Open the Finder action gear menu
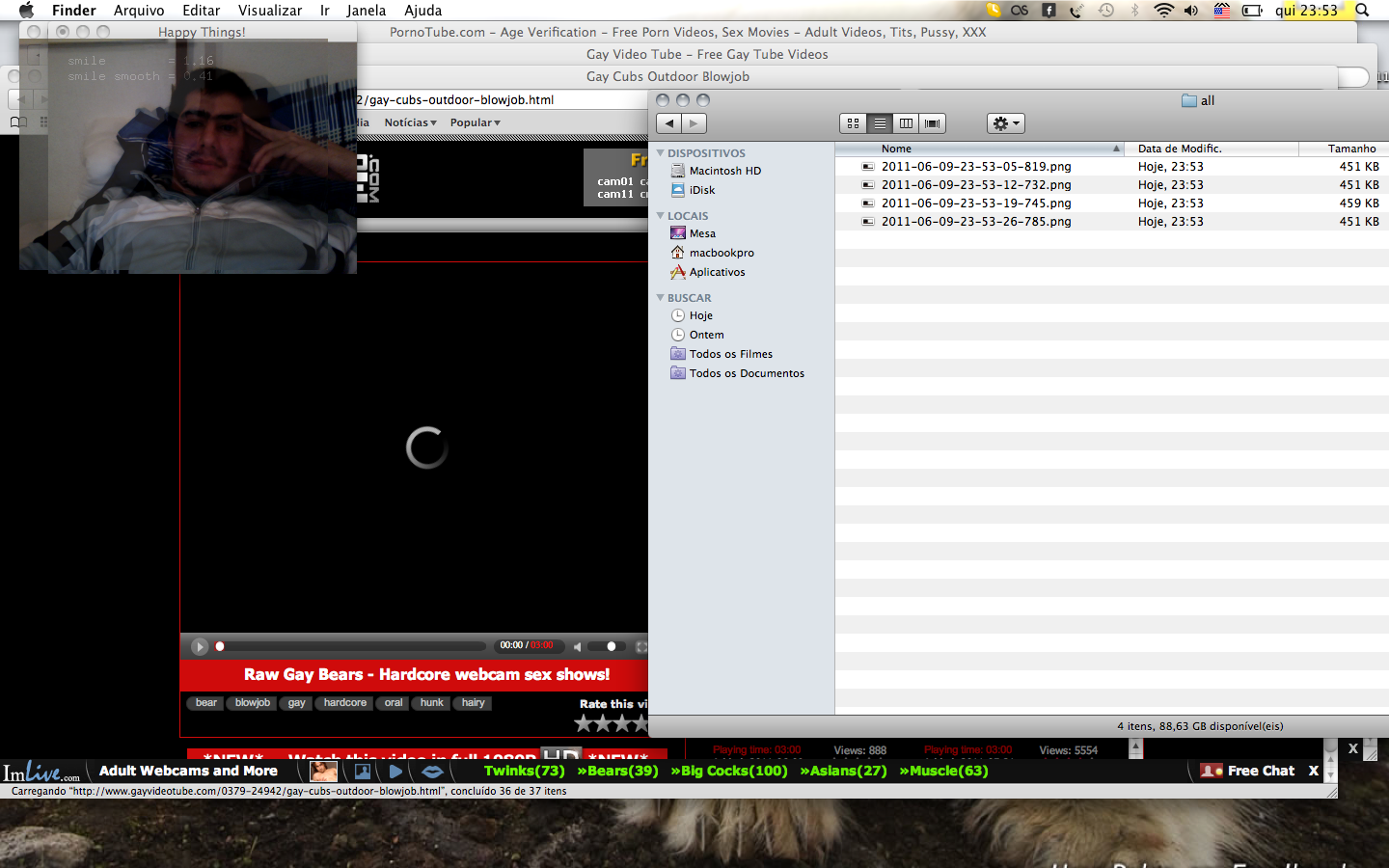 1005,123
